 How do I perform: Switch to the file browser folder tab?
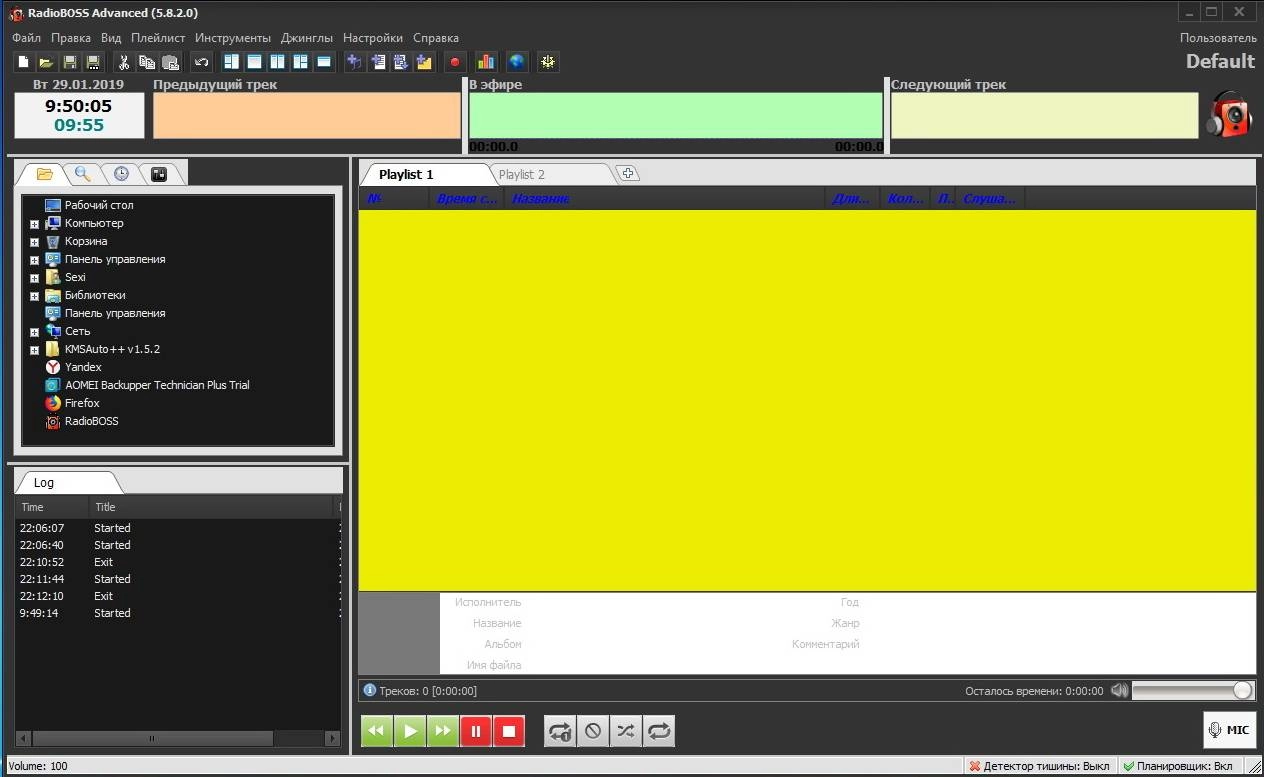pos(45,174)
